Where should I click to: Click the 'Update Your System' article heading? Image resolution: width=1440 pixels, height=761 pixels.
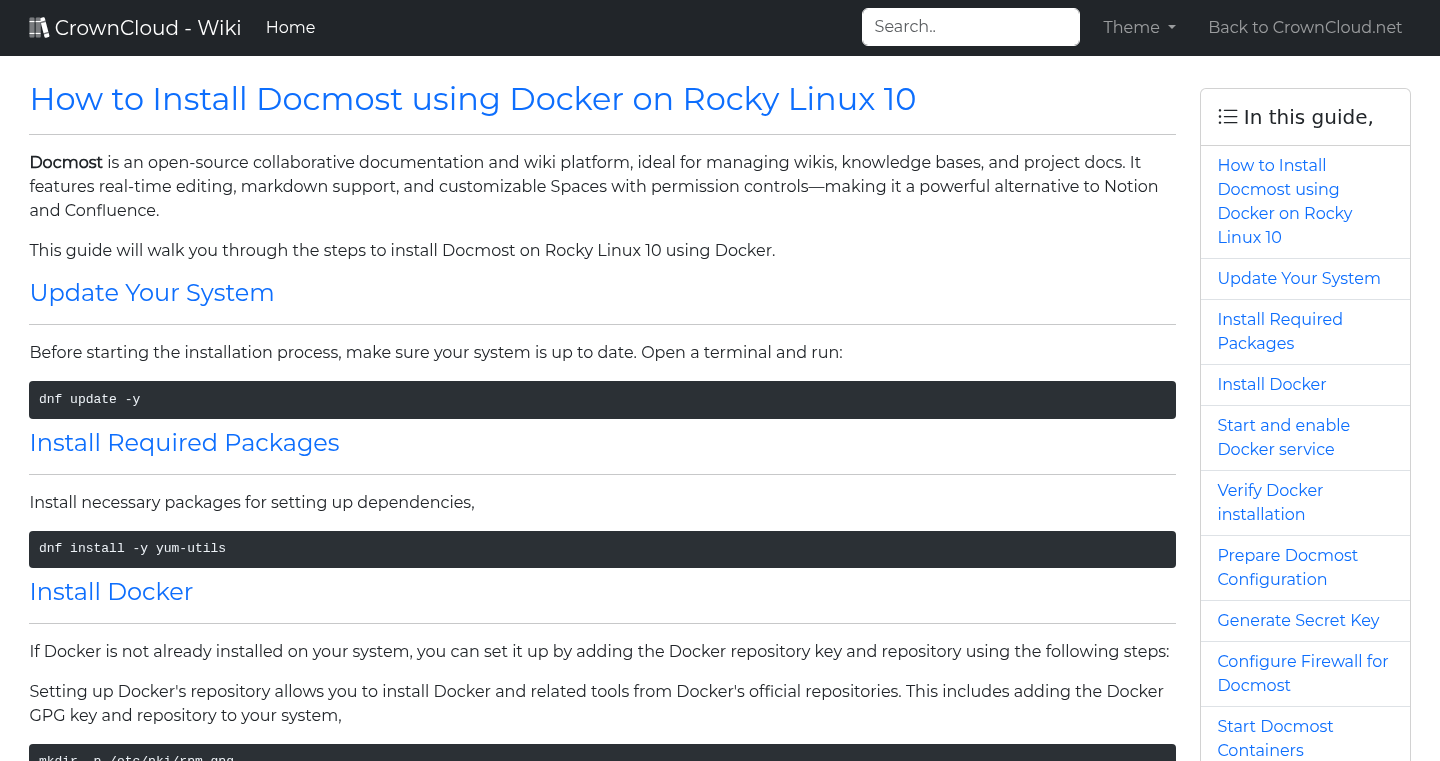click(x=151, y=292)
